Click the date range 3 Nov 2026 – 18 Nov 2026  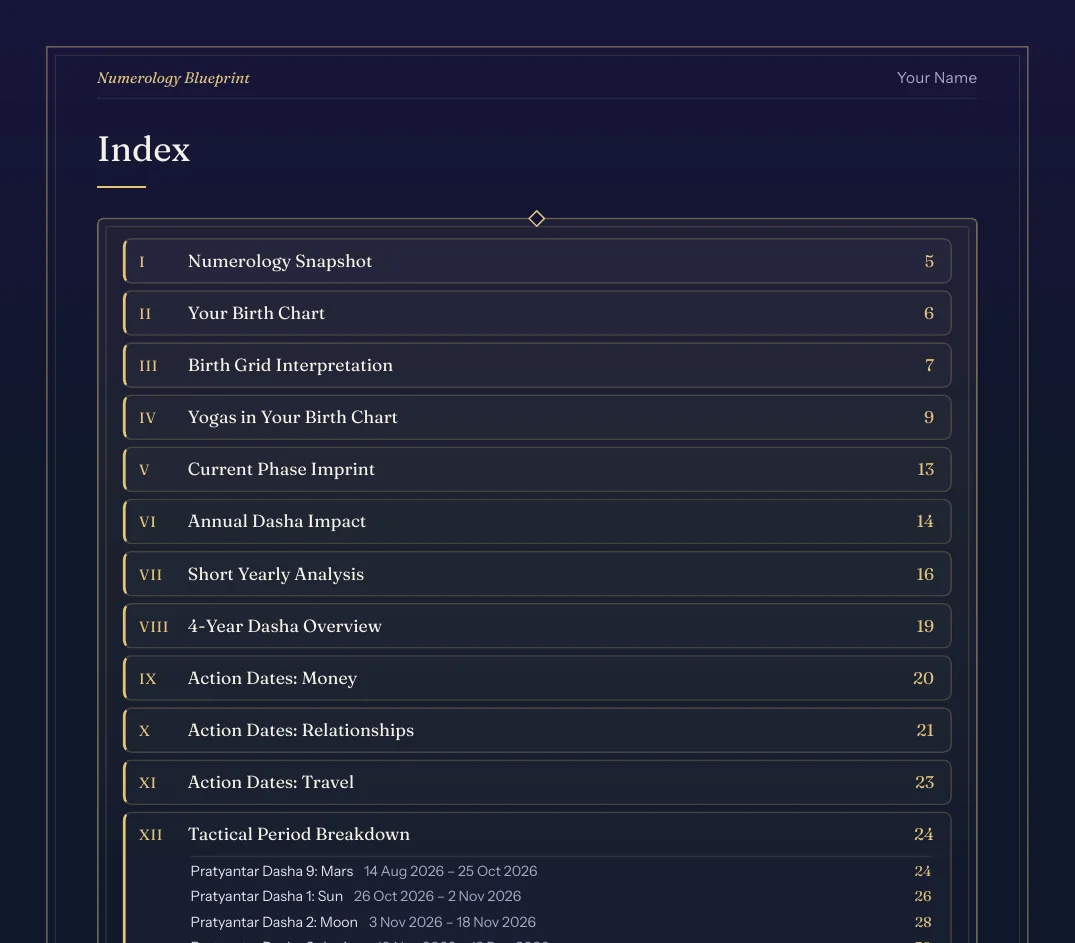tap(452, 922)
